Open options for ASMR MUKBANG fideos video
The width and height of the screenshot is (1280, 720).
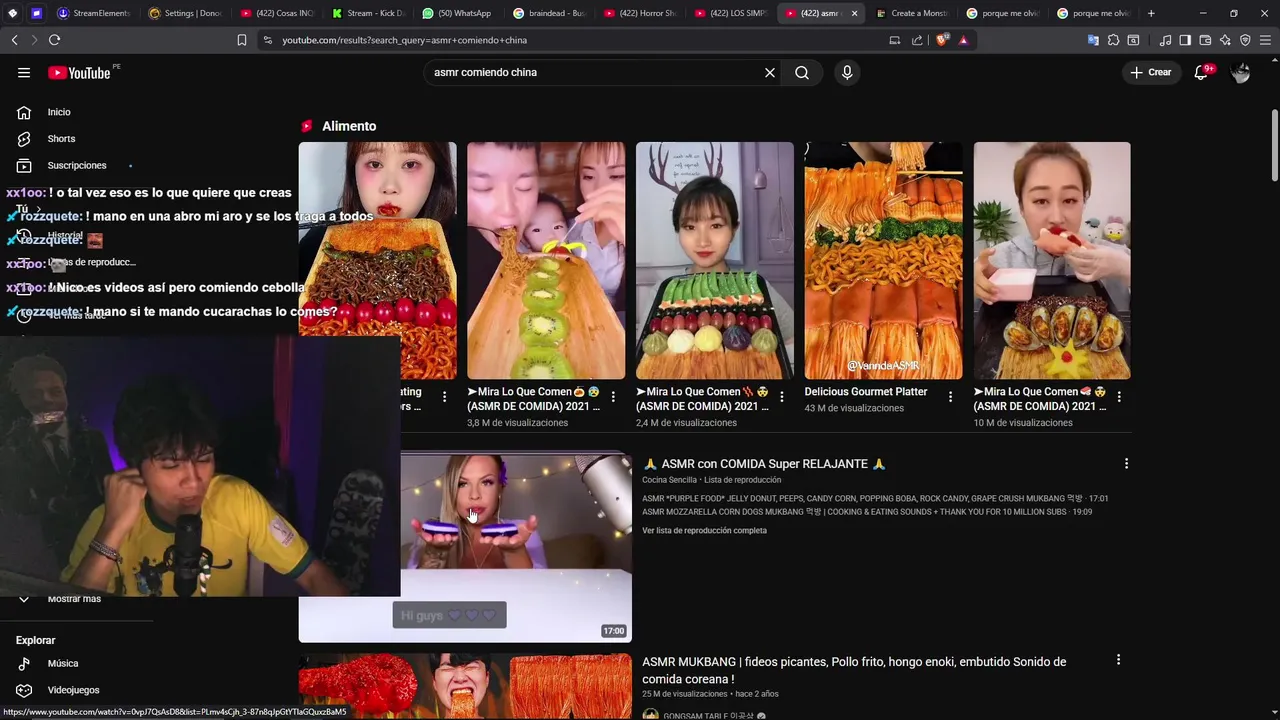click(1118, 660)
